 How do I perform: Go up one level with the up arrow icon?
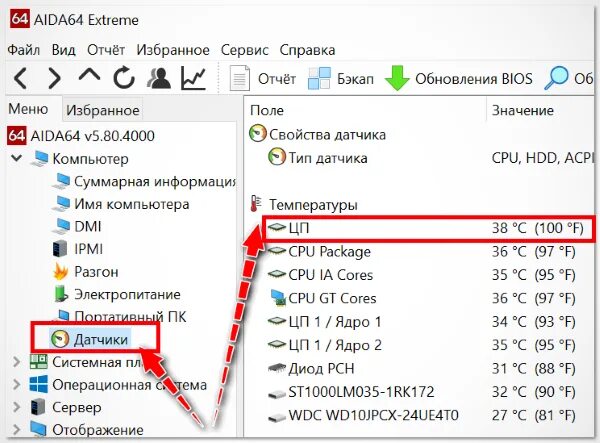[x=89, y=75]
